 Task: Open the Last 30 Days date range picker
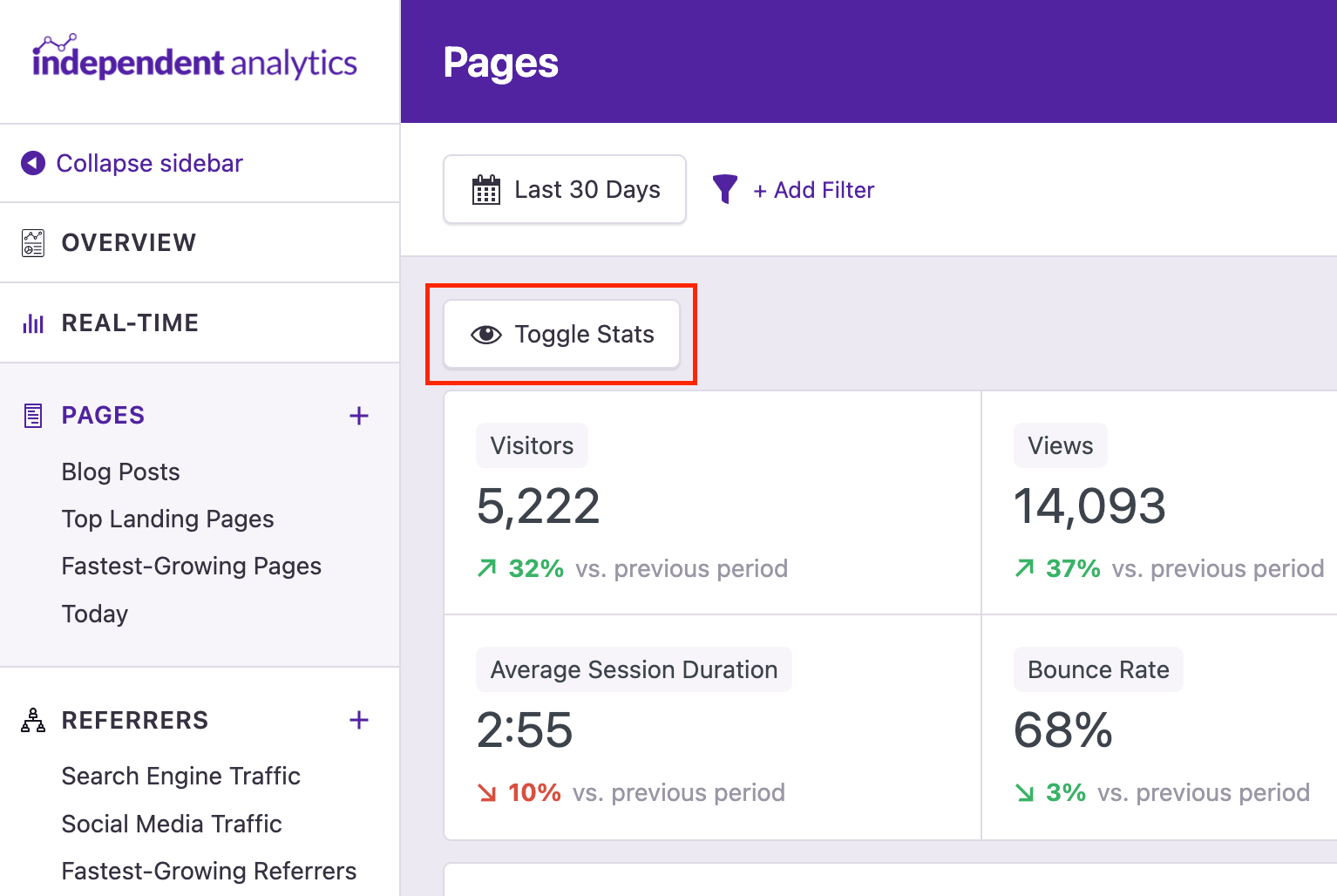point(564,189)
